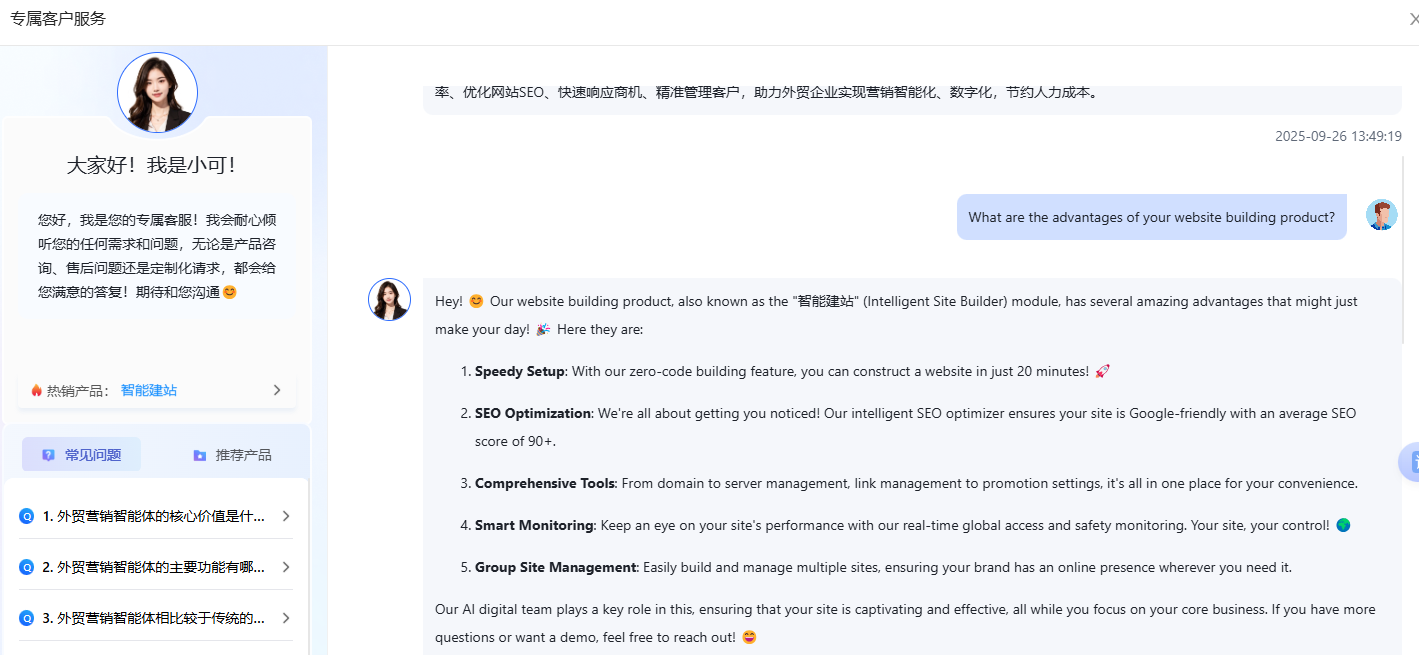Expand question 1 using its chevron
The image size is (1419, 655).
285,517
